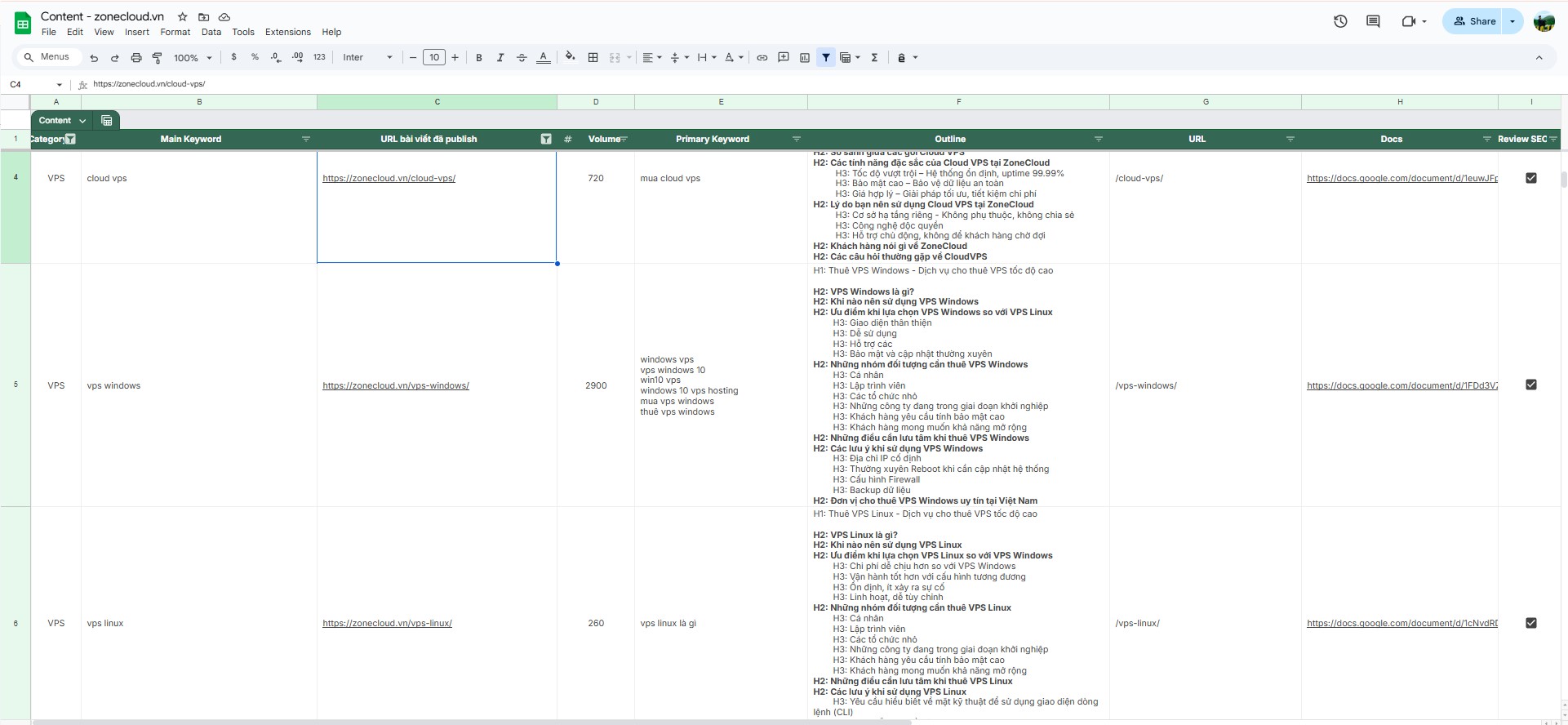
Task: Toggle the filter toolbar icon
Action: pyautogui.click(x=826, y=57)
